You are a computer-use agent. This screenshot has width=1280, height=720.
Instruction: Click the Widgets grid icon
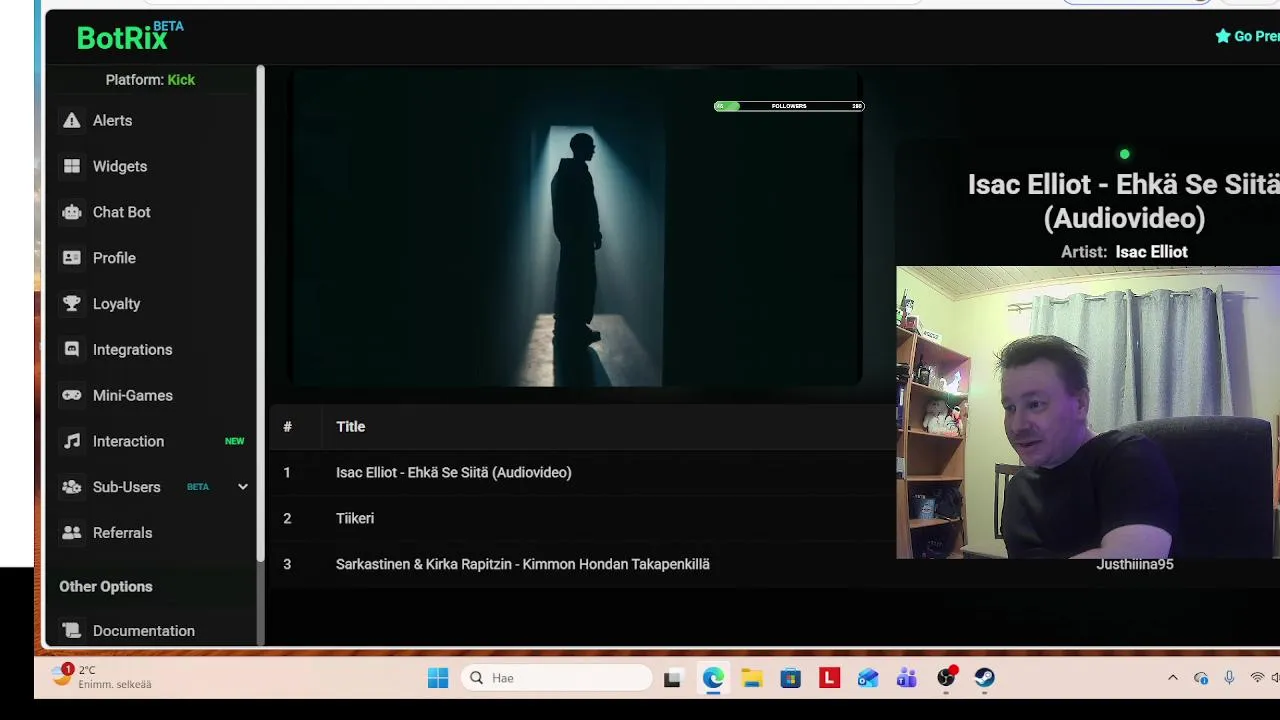point(72,166)
